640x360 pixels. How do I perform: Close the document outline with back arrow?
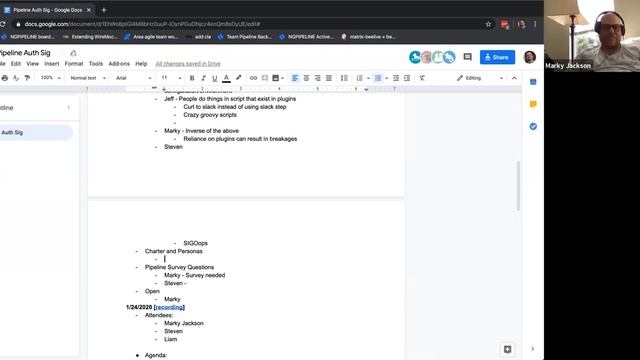tap(69, 107)
